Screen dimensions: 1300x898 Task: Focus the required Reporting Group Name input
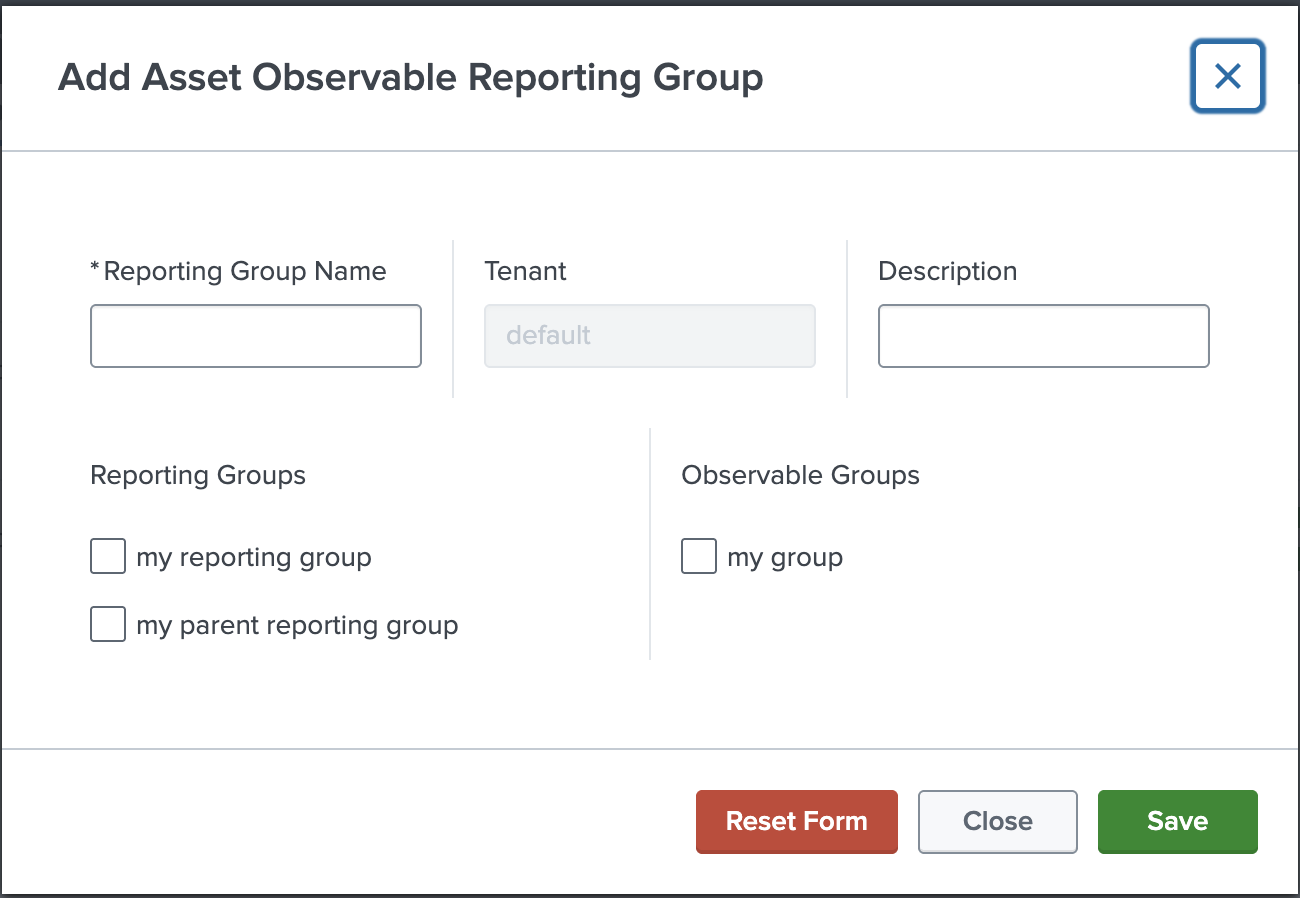click(255, 336)
